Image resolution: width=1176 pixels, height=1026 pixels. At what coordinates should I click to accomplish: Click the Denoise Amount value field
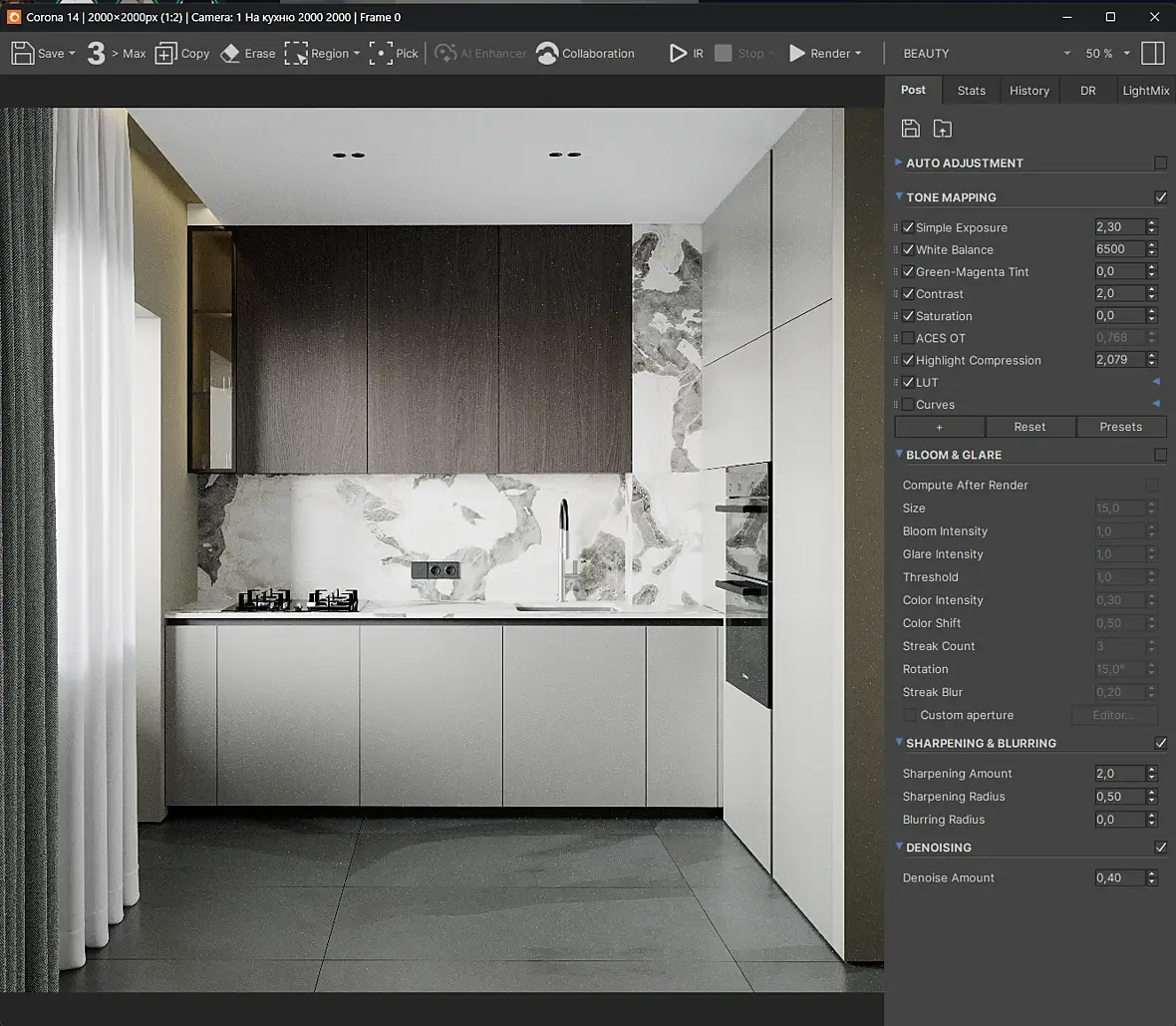[x=1118, y=877]
